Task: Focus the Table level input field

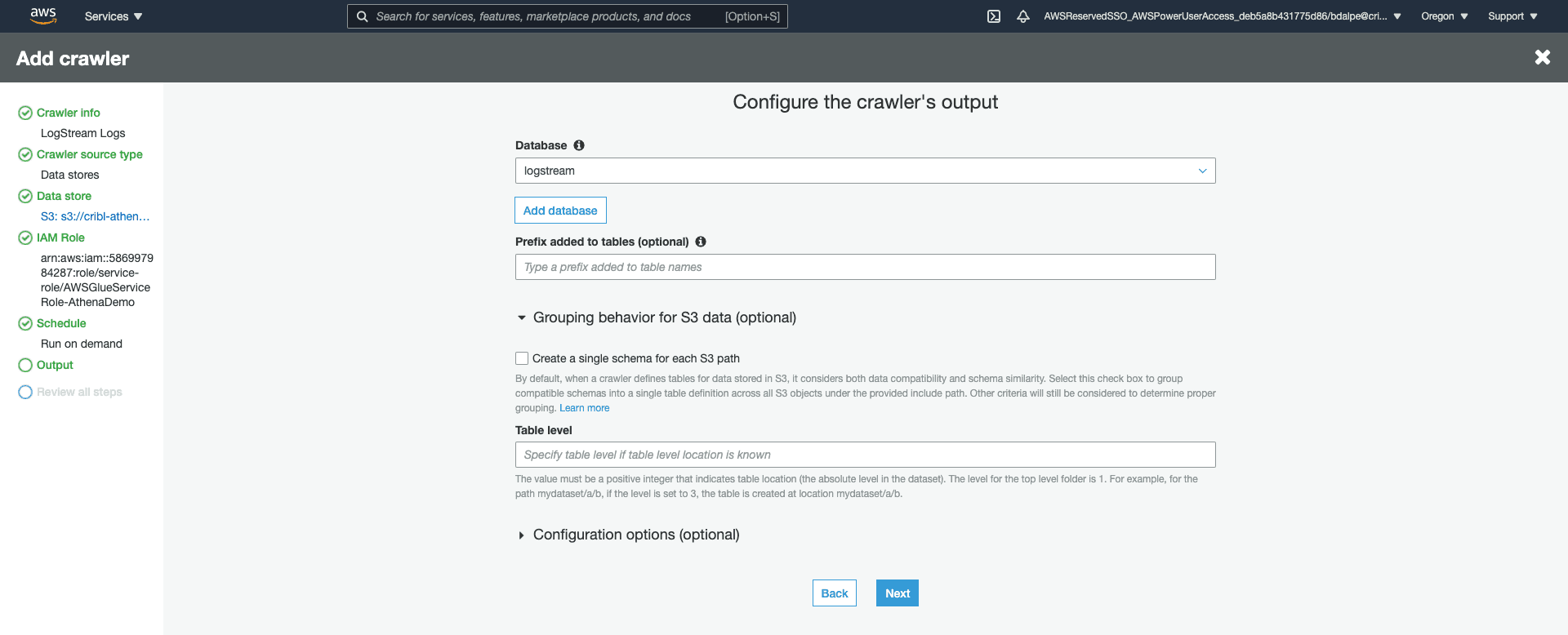Action: tap(865, 455)
